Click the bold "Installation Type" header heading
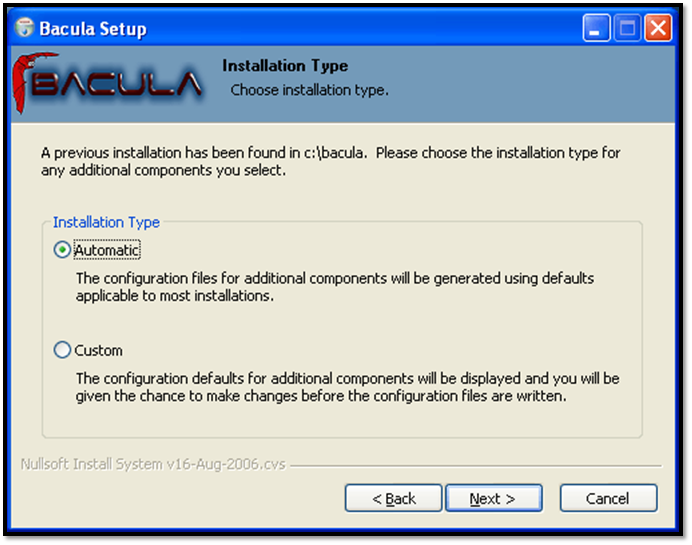Viewport: 692px width, 545px height. tap(285, 66)
